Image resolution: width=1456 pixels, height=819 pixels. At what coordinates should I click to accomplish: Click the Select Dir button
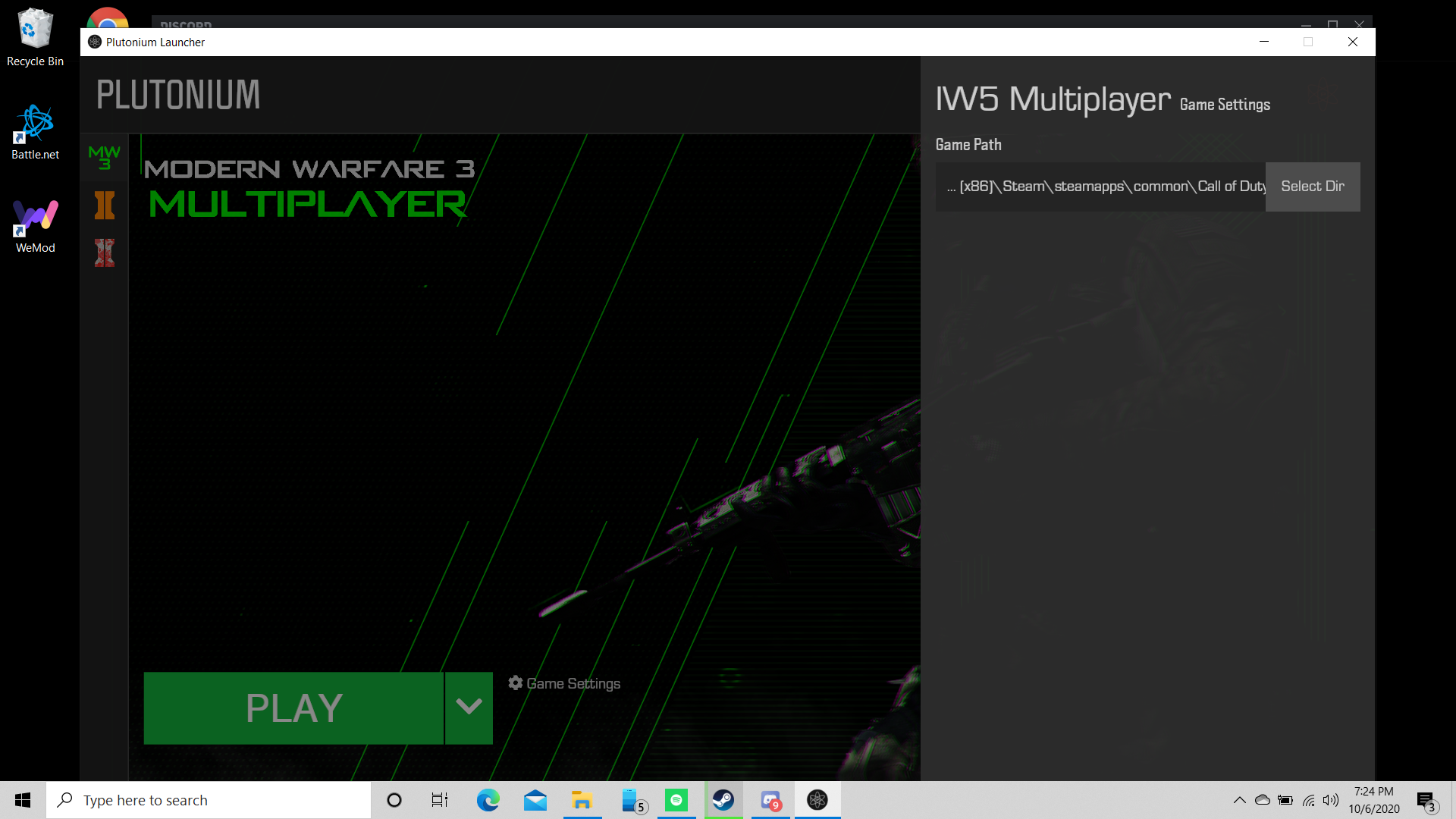coord(1313,187)
